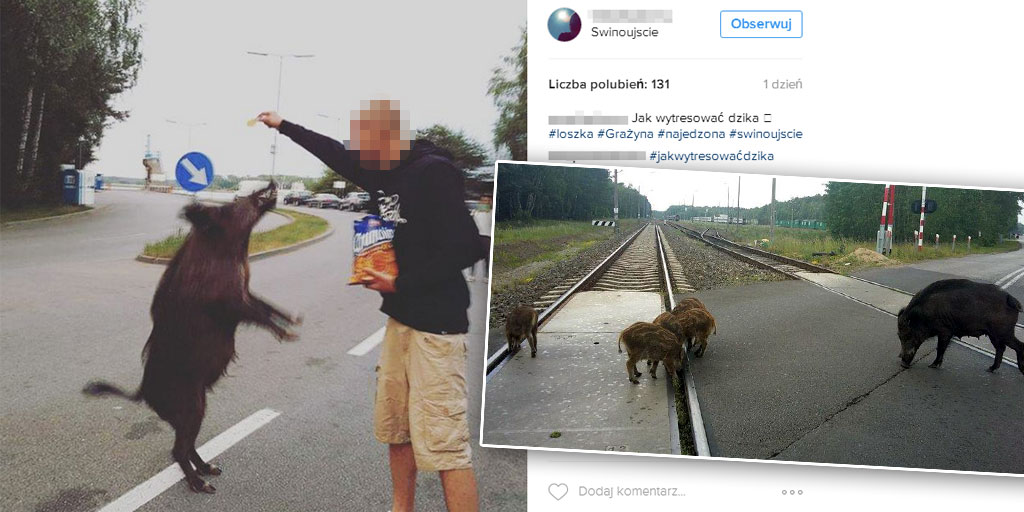This screenshot has height=512, width=1024.
Task: Open the #Grażyna hashtag link
Action: click(626, 134)
